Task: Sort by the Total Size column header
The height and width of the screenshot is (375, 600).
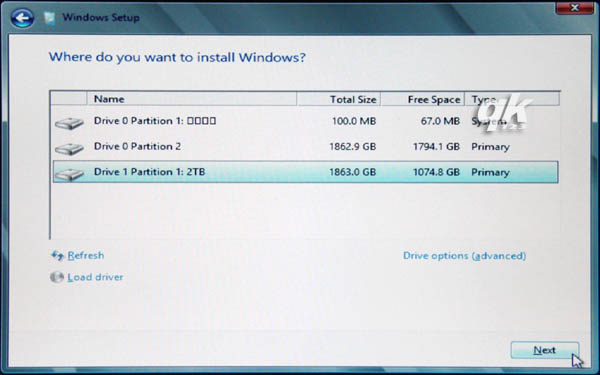Action: [339, 99]
